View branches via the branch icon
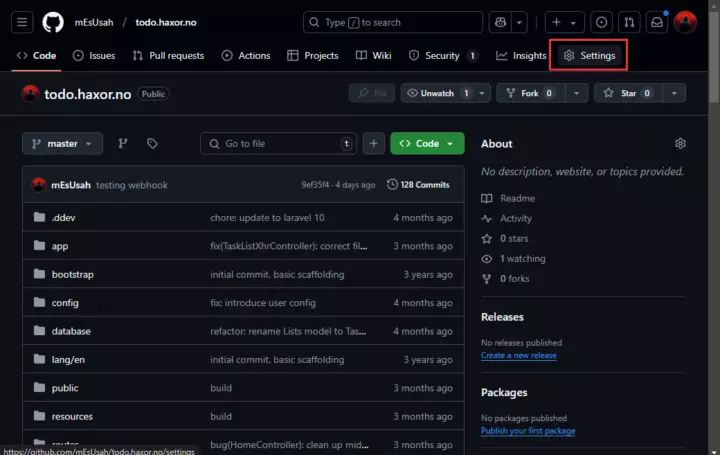This screenshot has width=720, height=455. pyautogui.click(x=123, y=144)
